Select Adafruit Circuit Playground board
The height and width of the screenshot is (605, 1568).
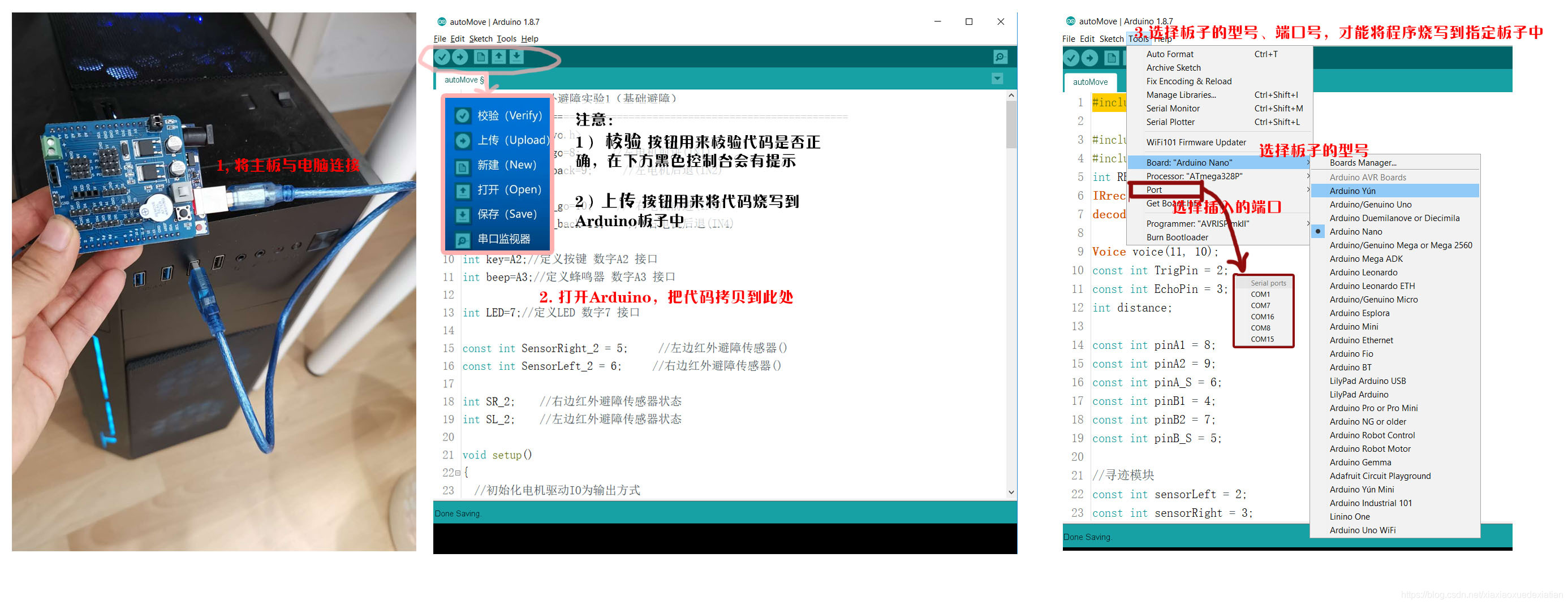coord(1394,476)
